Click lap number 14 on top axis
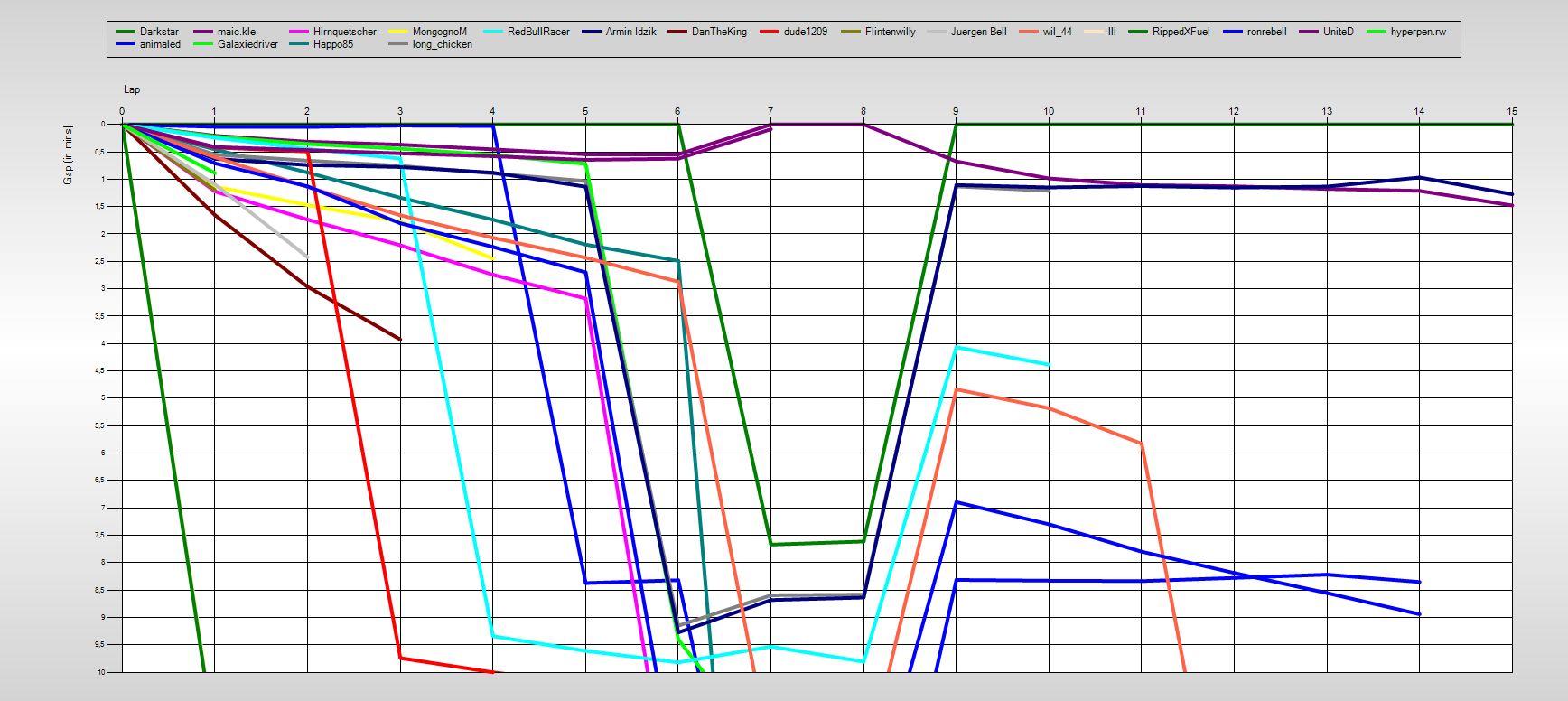Image resolution: width=1568 pixels, height=701 pixels. 1419,112
